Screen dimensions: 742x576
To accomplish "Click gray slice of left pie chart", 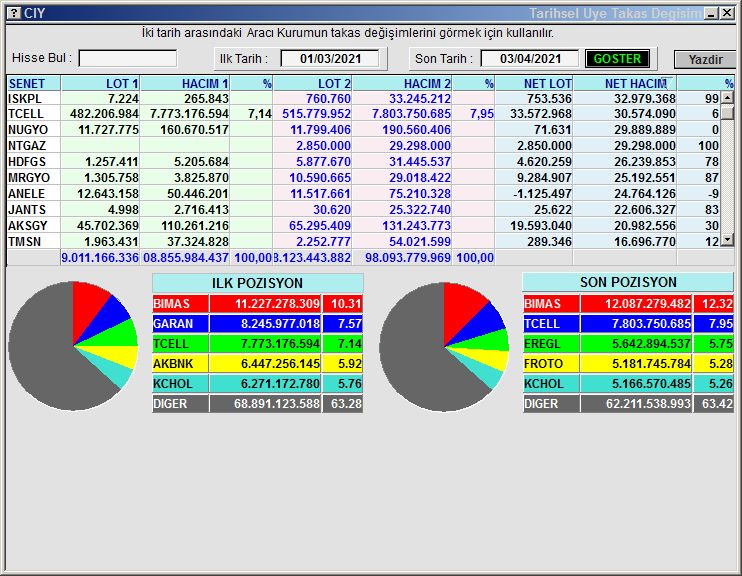I will tap(43, 350).
